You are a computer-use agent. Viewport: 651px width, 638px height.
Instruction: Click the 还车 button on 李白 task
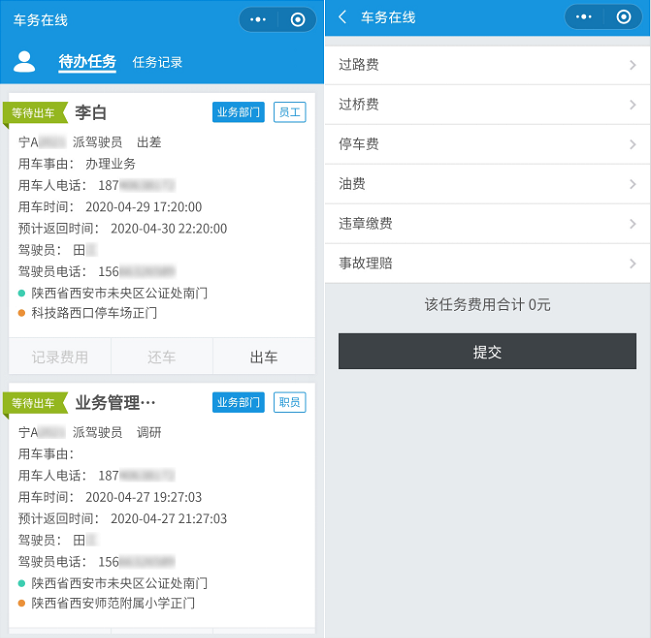click(162, 357)
